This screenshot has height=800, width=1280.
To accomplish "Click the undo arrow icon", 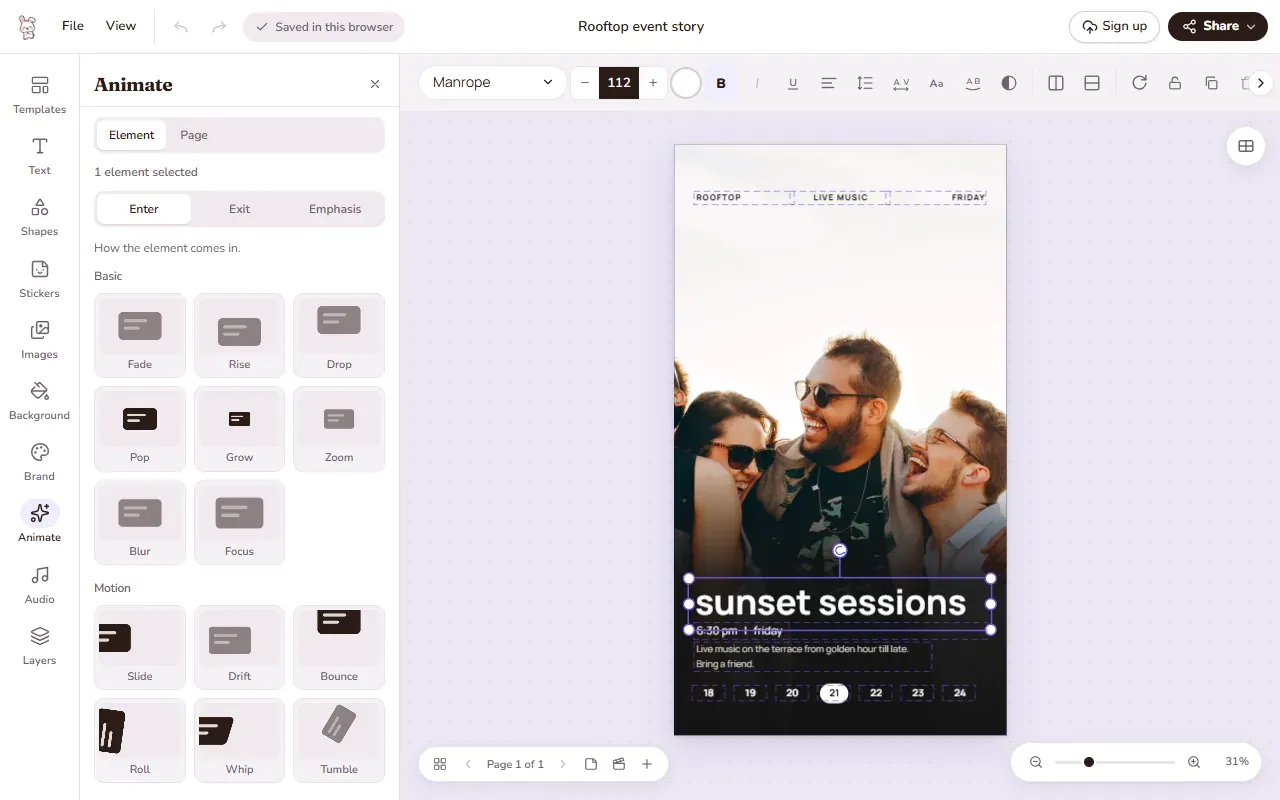I will [x=181, y=27].
